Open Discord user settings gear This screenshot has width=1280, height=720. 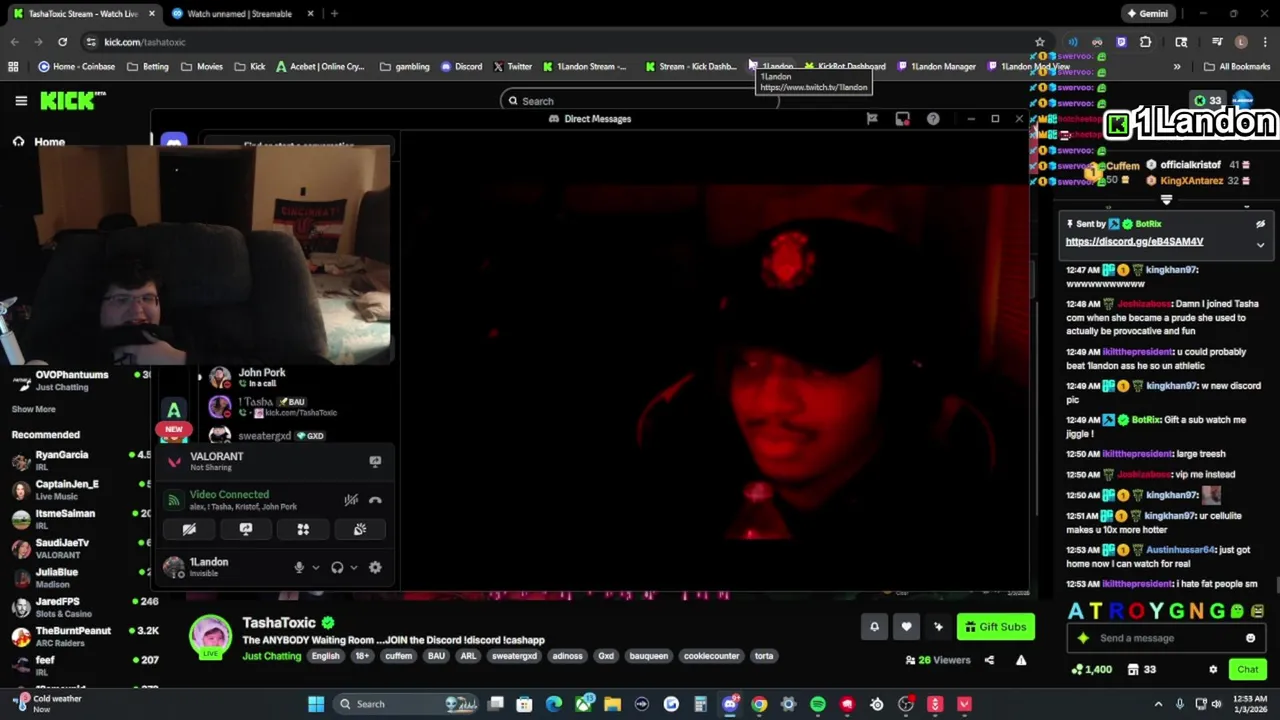pos(375,568)
